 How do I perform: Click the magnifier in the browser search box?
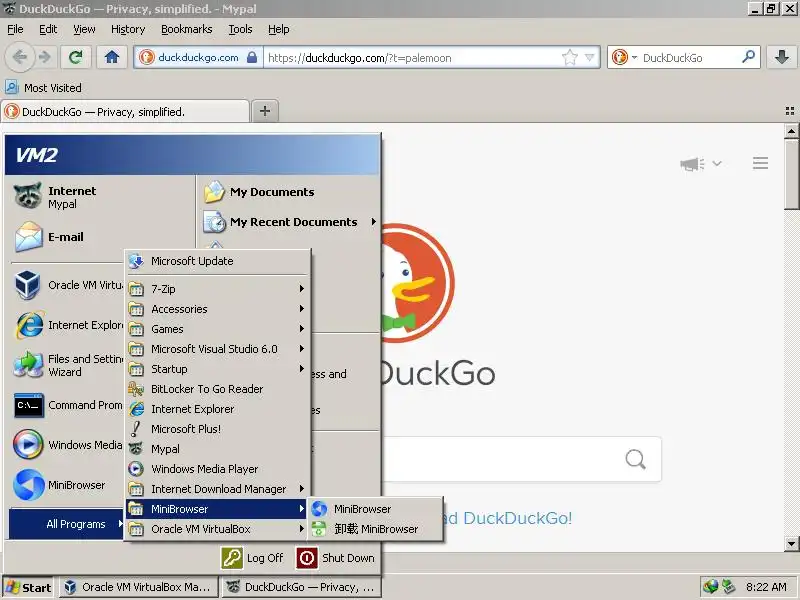coord(748,57)
